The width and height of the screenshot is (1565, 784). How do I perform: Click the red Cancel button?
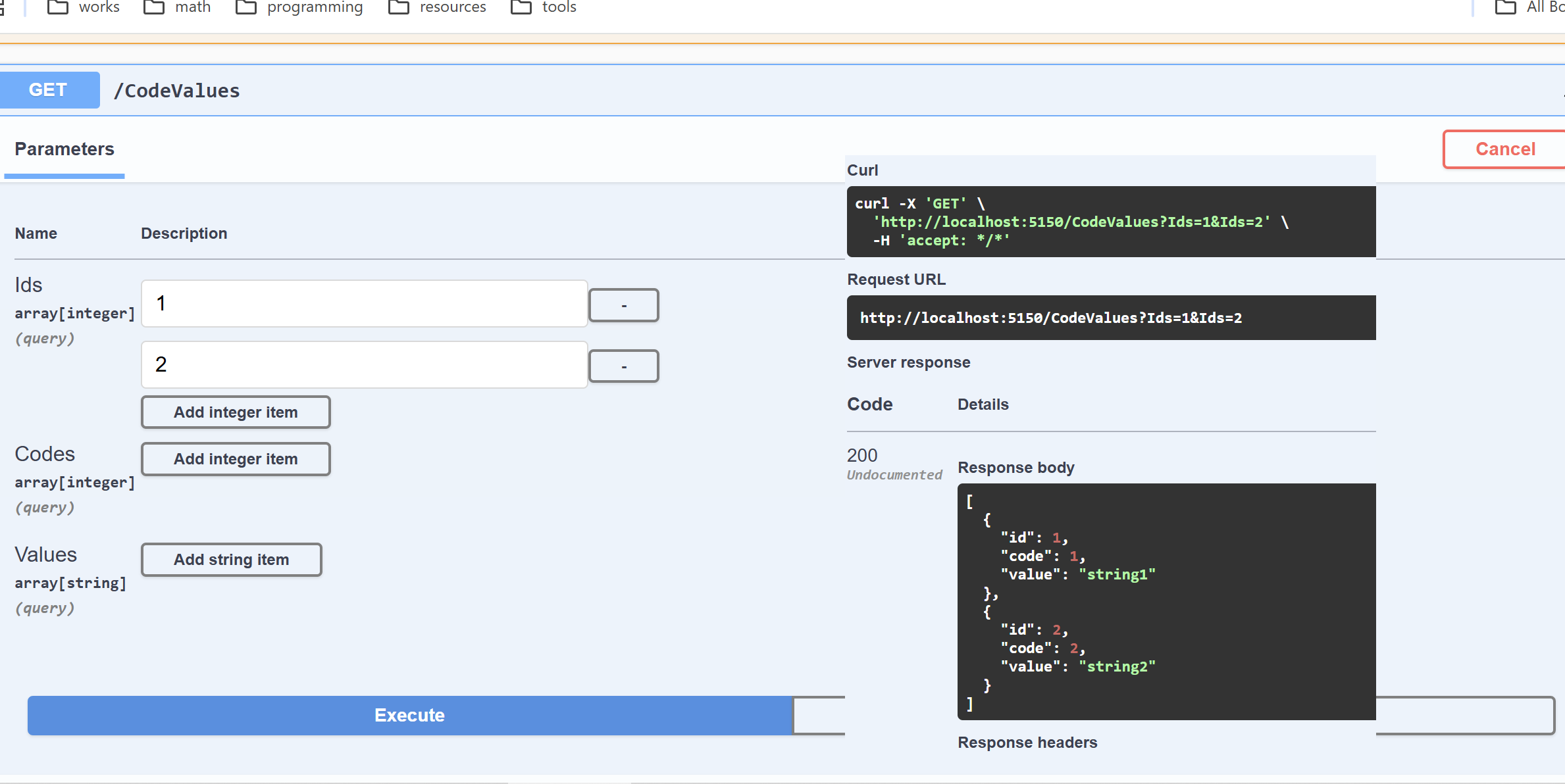1504,149
